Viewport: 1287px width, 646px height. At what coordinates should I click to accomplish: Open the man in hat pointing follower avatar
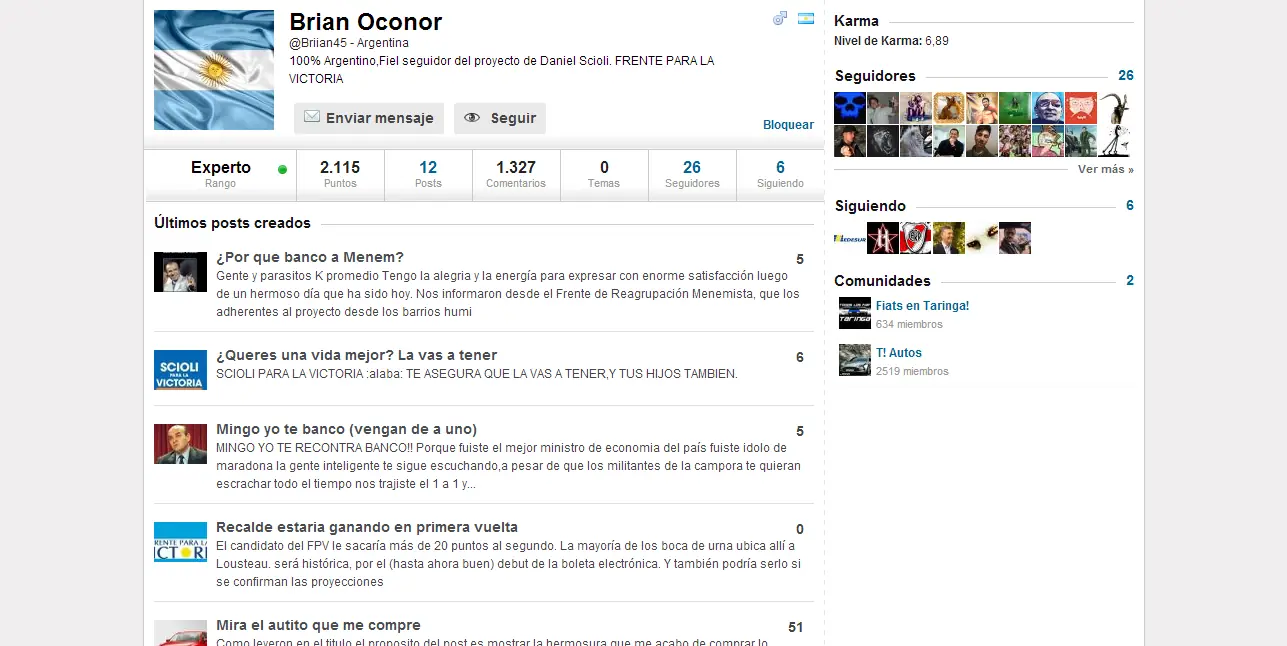pos(850,141)
